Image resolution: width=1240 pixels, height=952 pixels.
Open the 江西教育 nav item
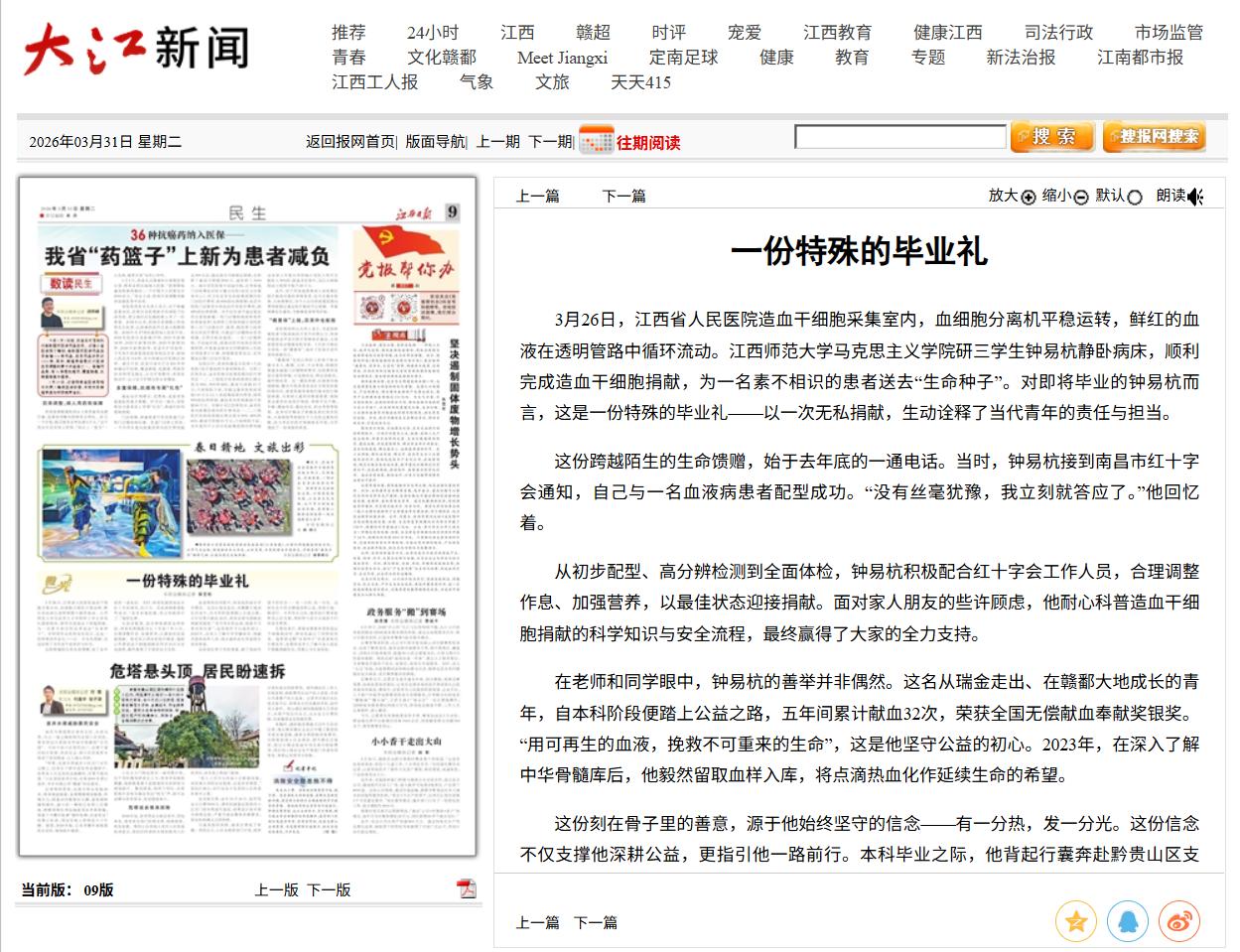coord(837,32)
